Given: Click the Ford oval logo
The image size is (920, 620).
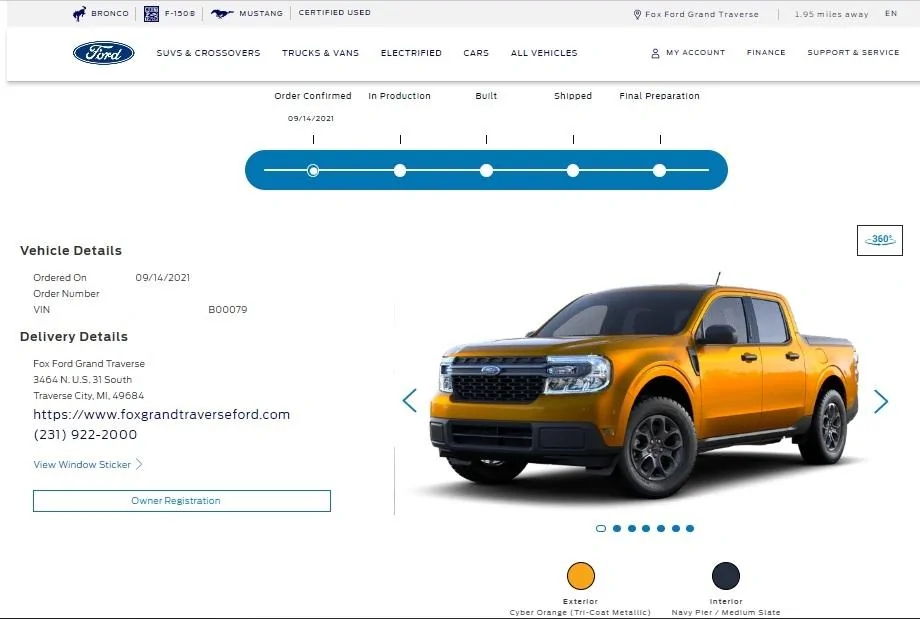Looking at the screenshot, I should 104,53.
